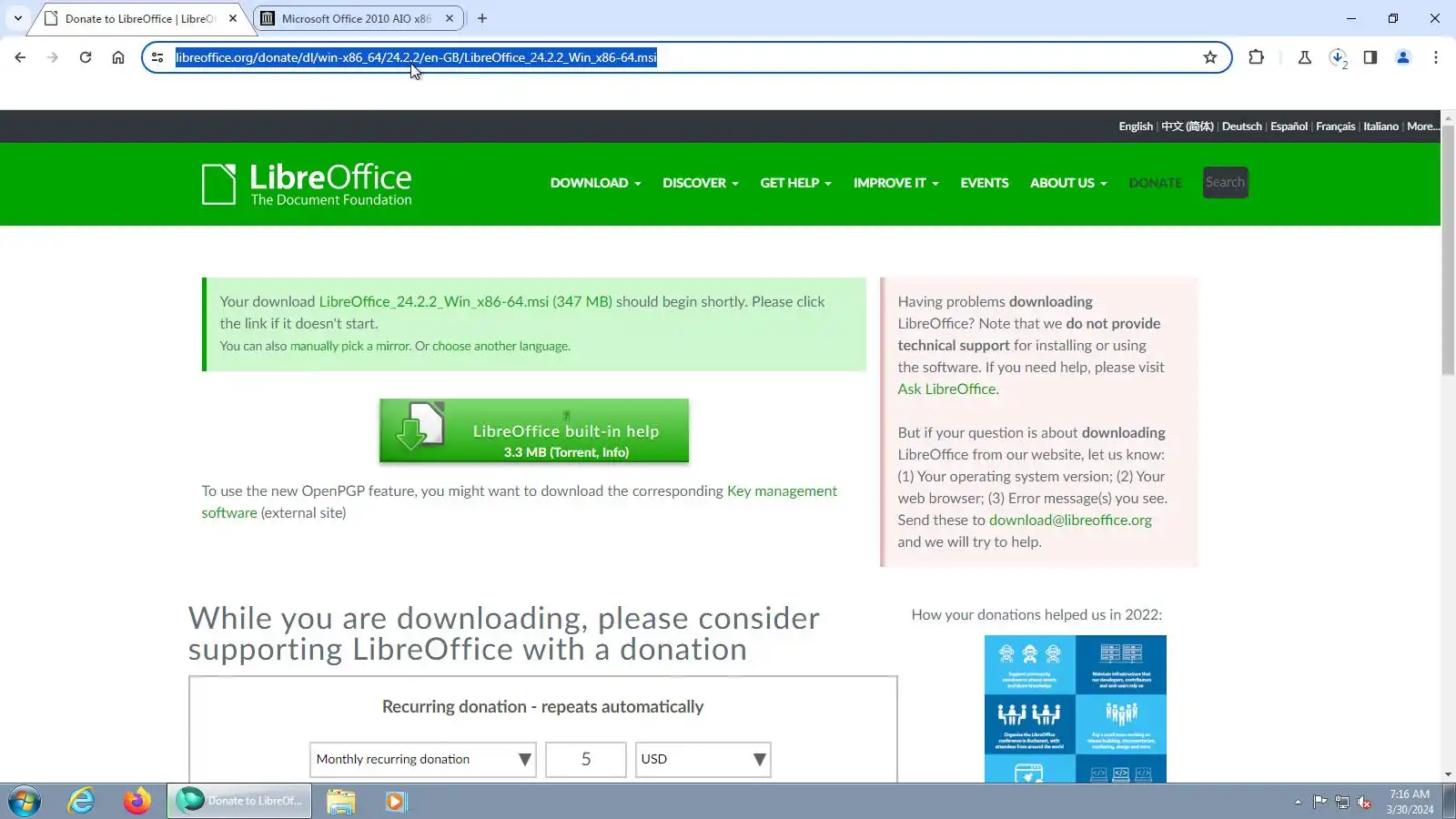Show More languages
Image resolution: width=1456 pixels, height=819 pixels.
(x=1422, y=126)
